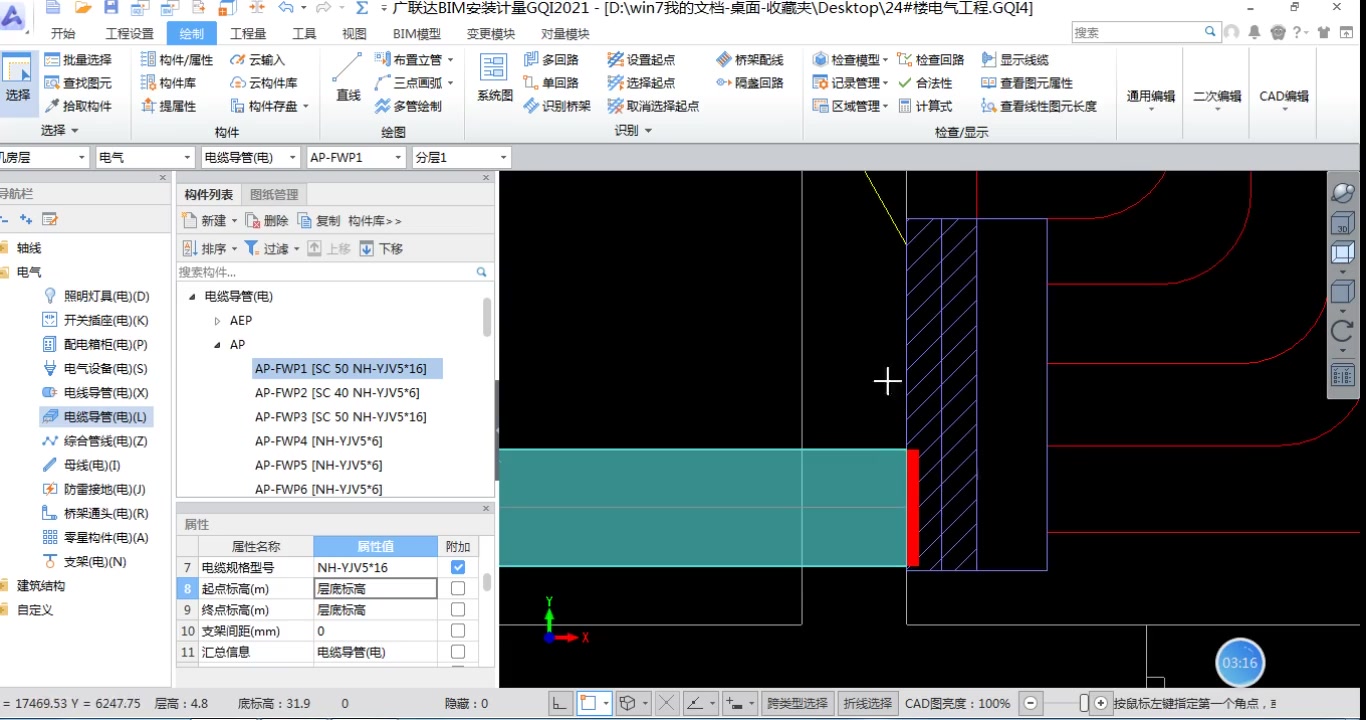Attach the 电缆规格型号 property checkbox
The image size is (1366, 720).
tap(458, 567)
